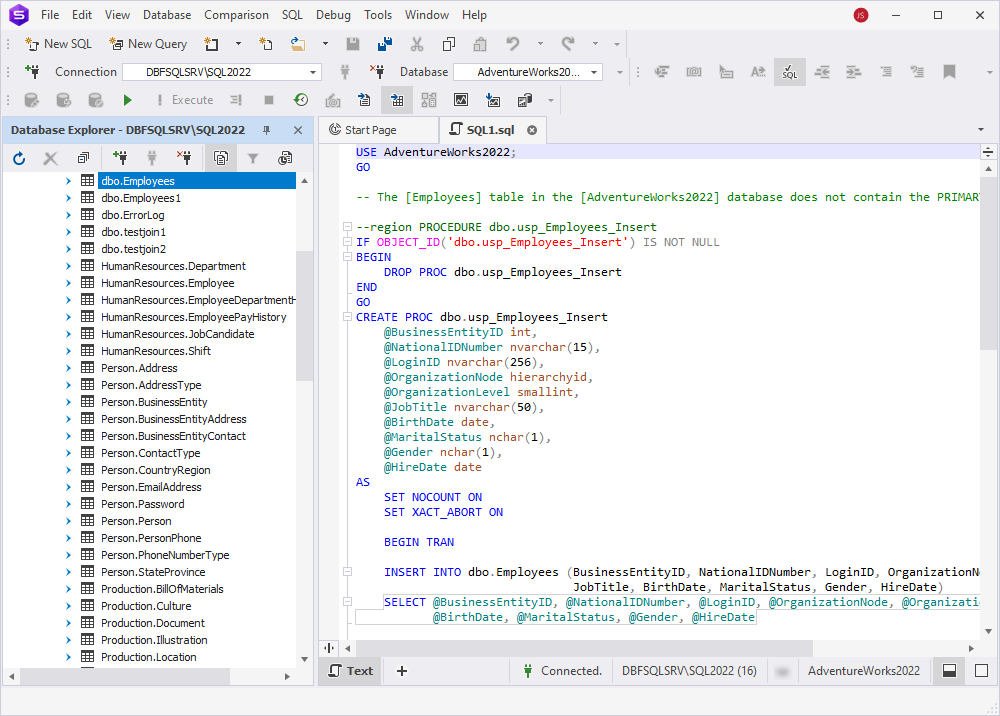The width and height of the screenshot is (1000, 716).
Task: Click the New SQL toolbar button
Action: (x=58, y=44)
